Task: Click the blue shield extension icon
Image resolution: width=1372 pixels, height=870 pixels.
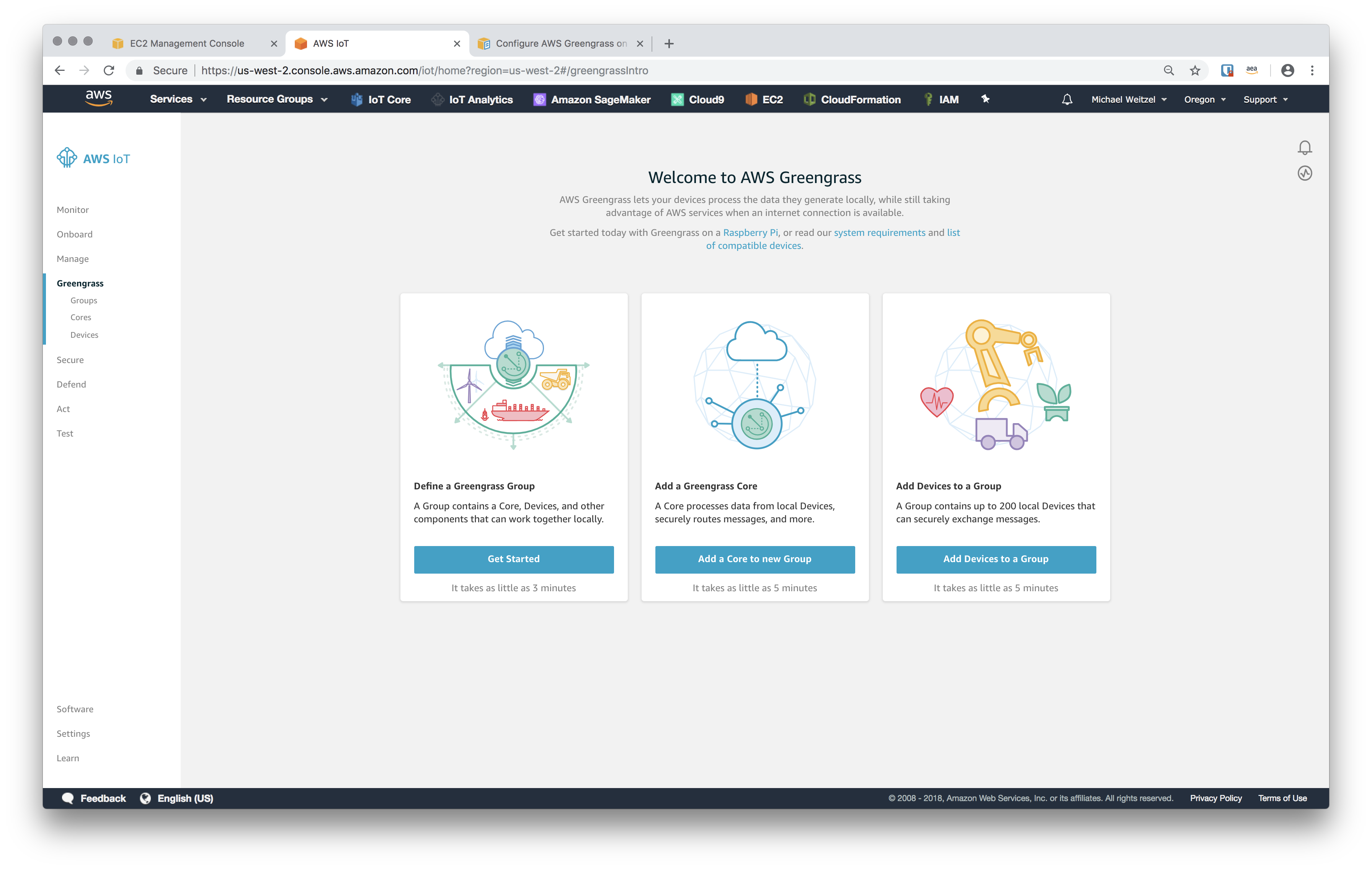Action: 1227,70
